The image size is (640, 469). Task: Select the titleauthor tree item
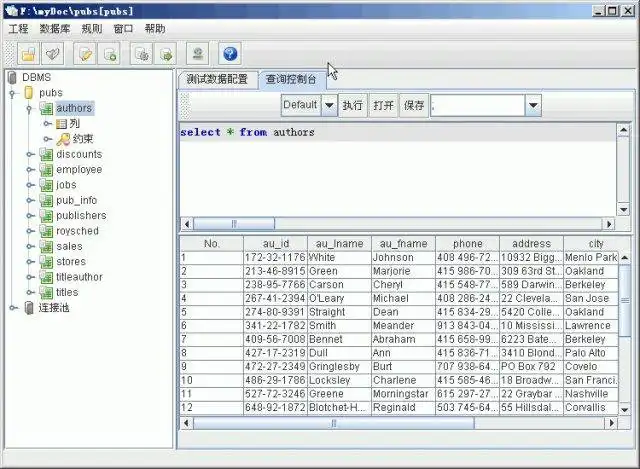pyautogui.click(x=79, y=277)
